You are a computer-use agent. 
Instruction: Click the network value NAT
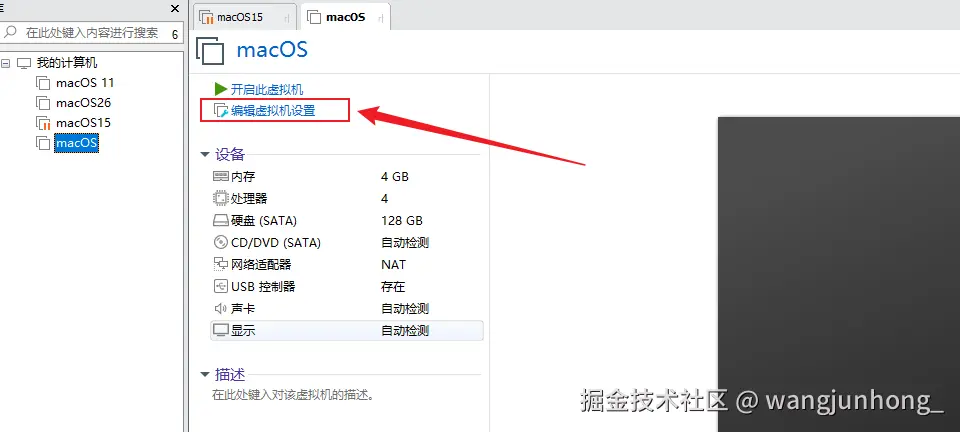(393, 265)
